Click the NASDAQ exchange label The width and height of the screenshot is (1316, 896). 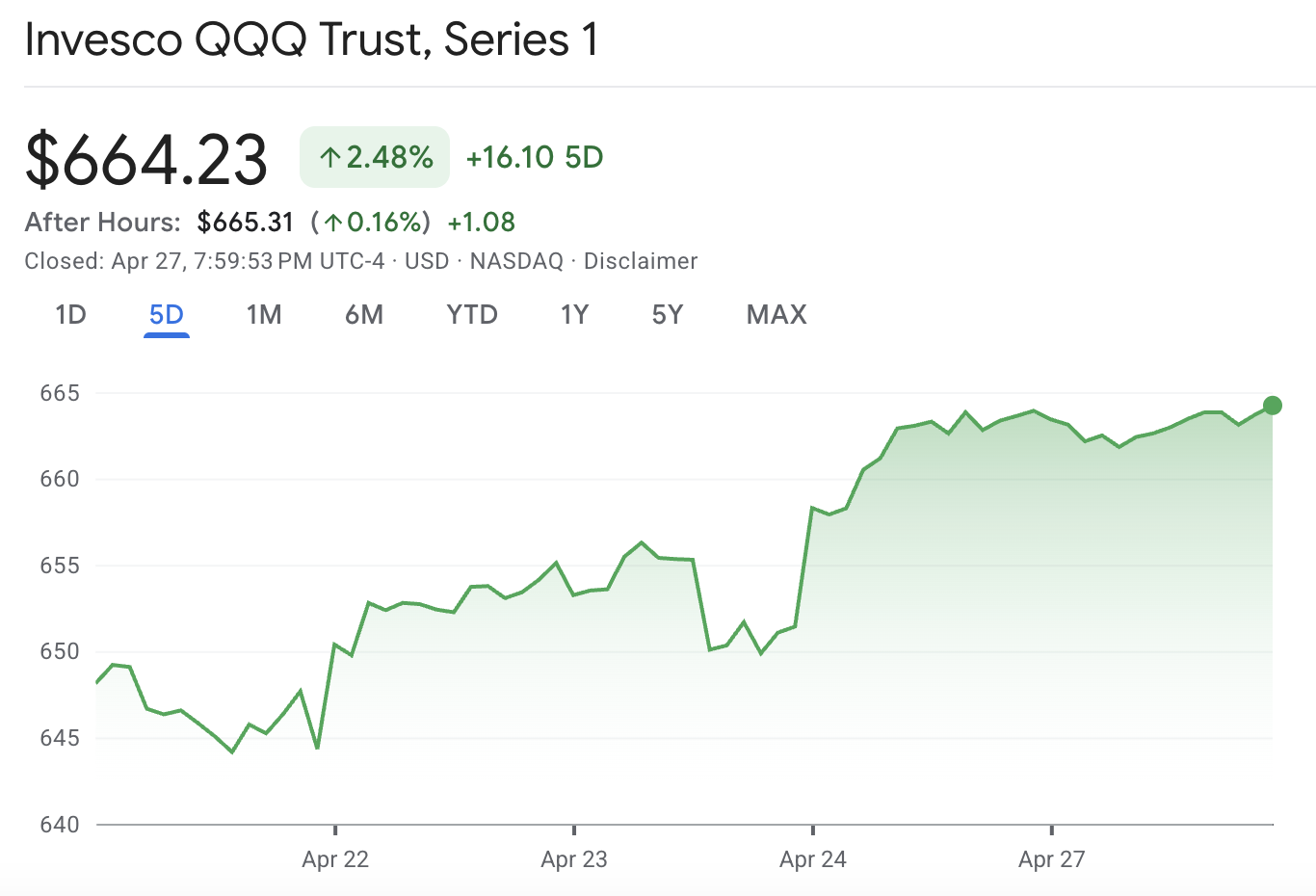pos(516,260)
